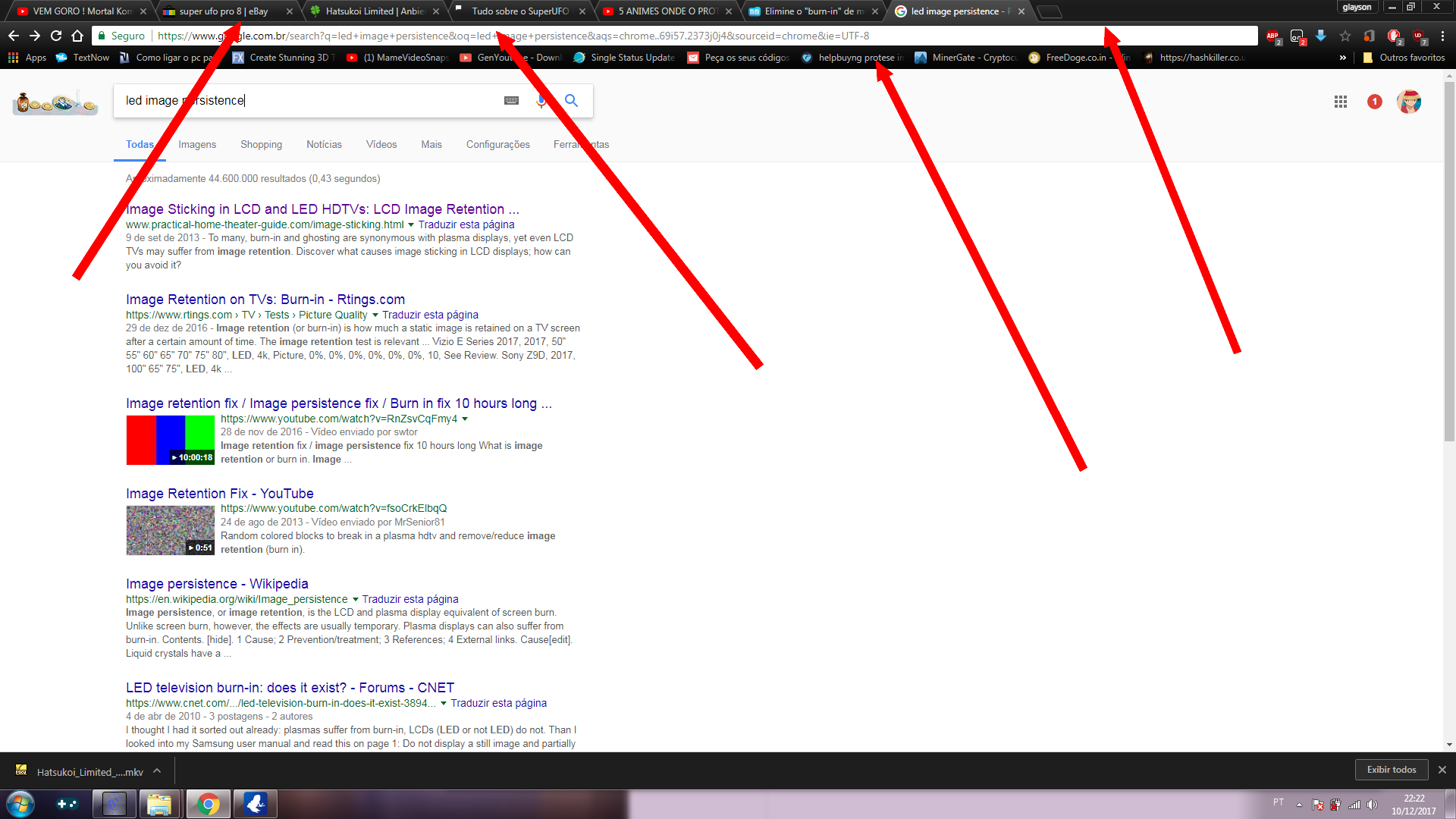Play the 0:51 colored noise video thumbnail
Screen dimensions: 1456x819
tap(171, 530)
